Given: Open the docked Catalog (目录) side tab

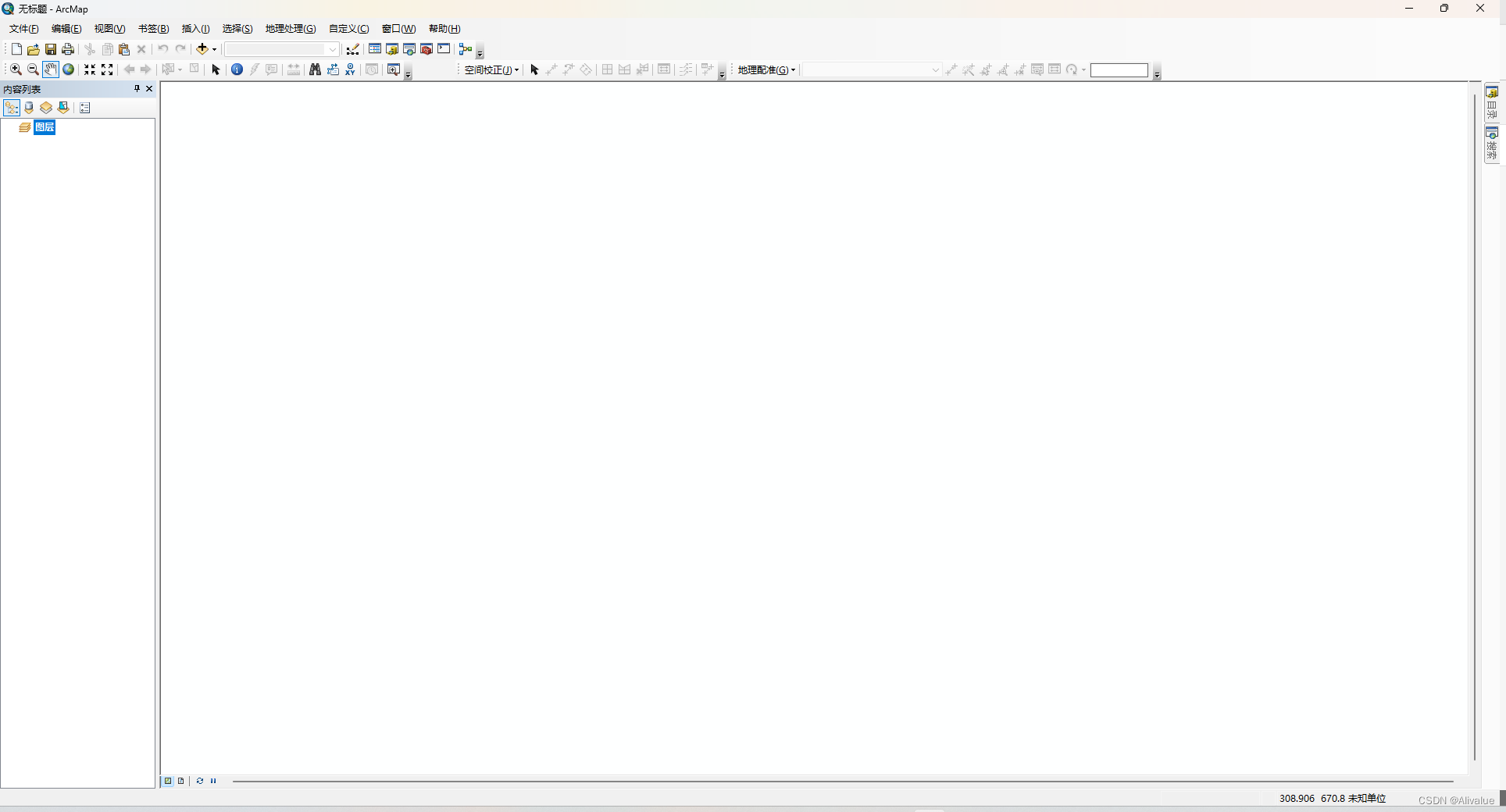Looking at the screenshot, I should pyautogui.click(x=1492, y=102).
